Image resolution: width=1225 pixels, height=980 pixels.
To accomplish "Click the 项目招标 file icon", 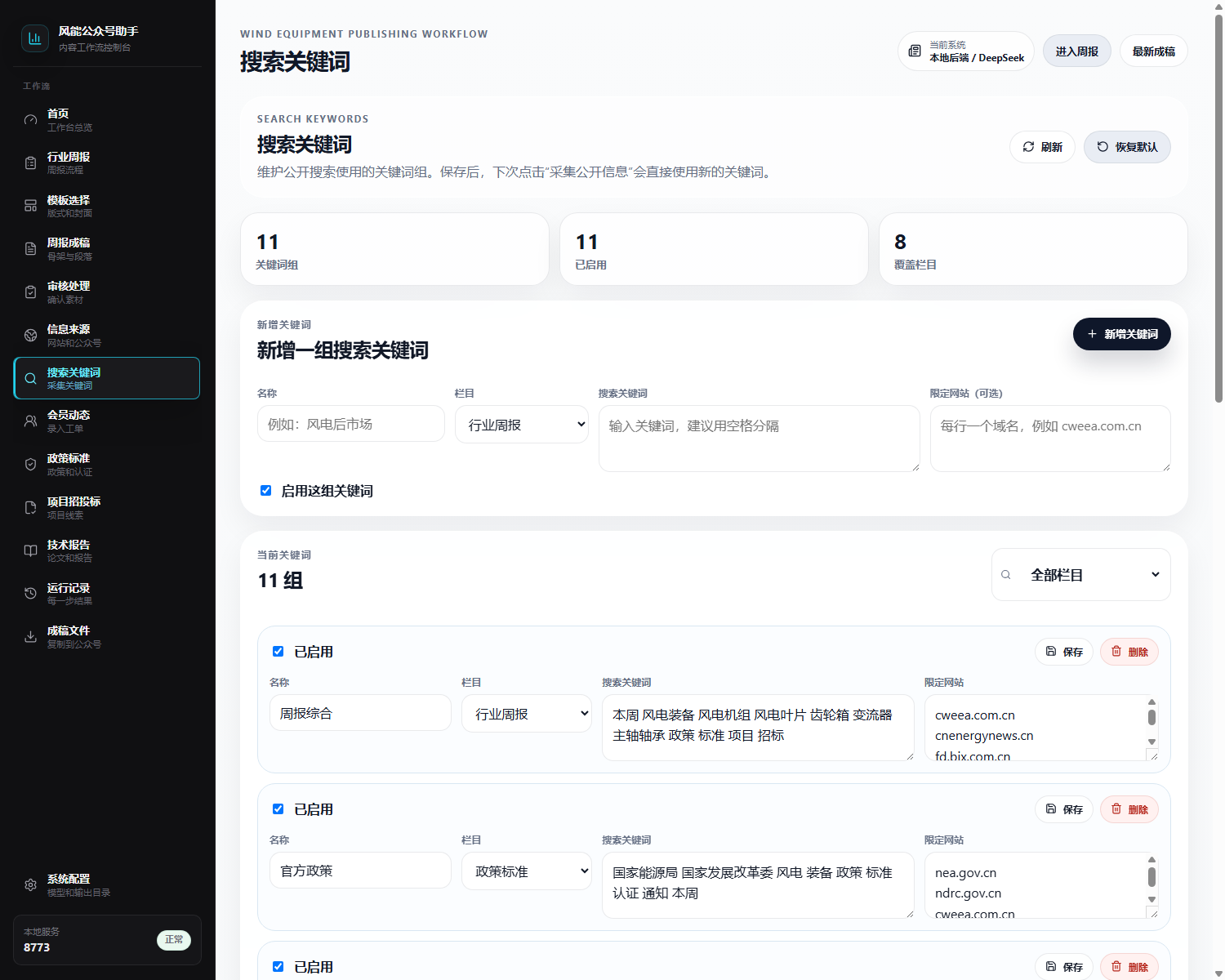I will (30, 508).
